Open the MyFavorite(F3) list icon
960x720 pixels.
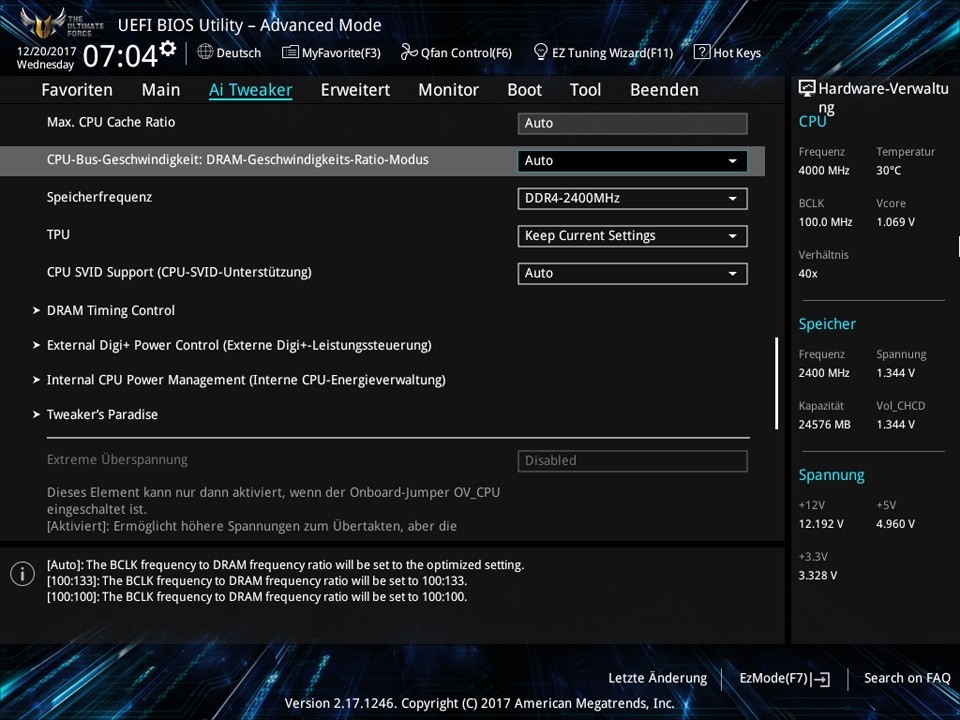[x=290, y=52]
